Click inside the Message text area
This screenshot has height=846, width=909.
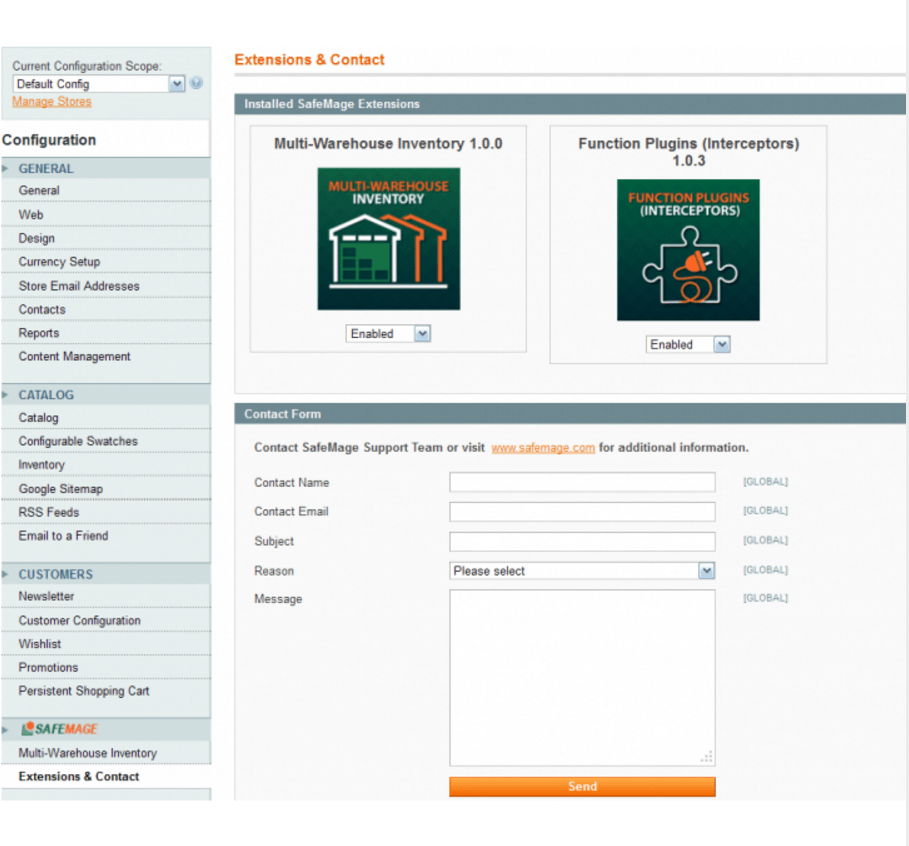(582, 678)
